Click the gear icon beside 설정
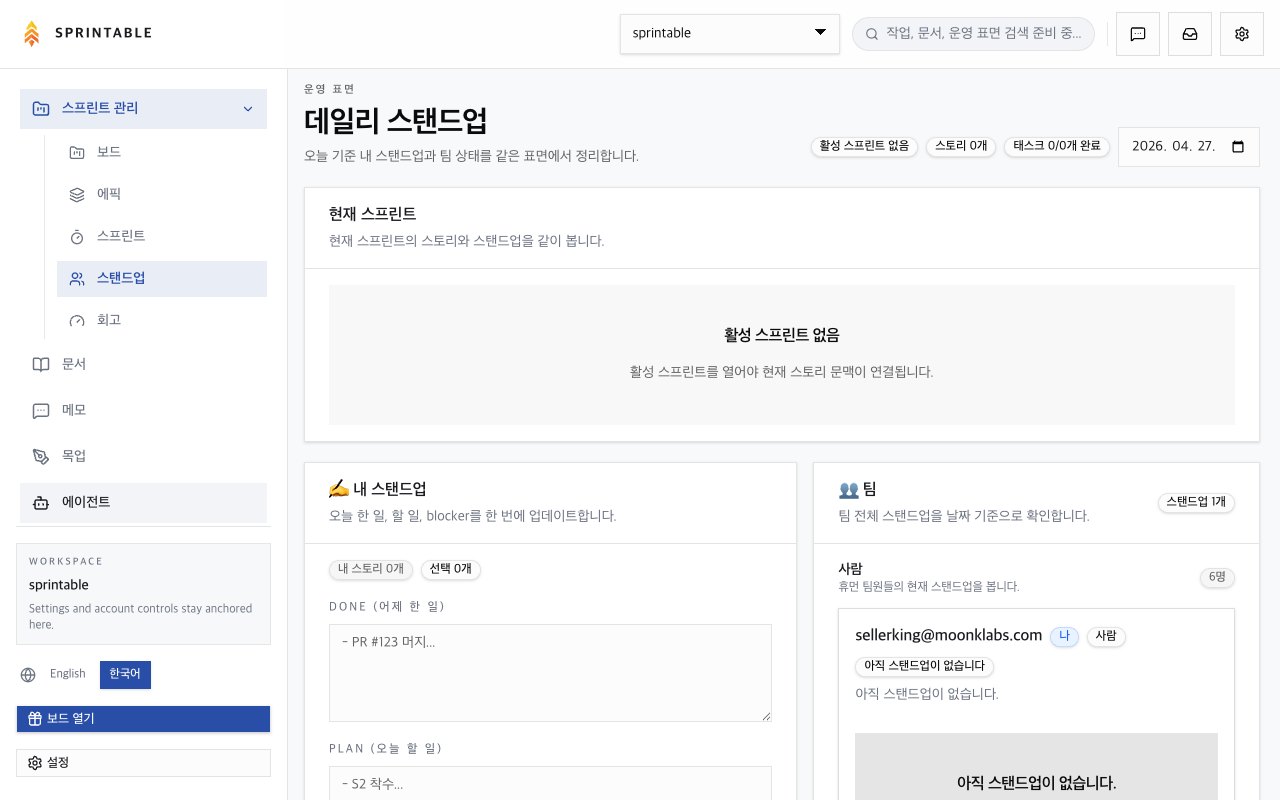Viewport: 1280px width, 800px height. 35,763
